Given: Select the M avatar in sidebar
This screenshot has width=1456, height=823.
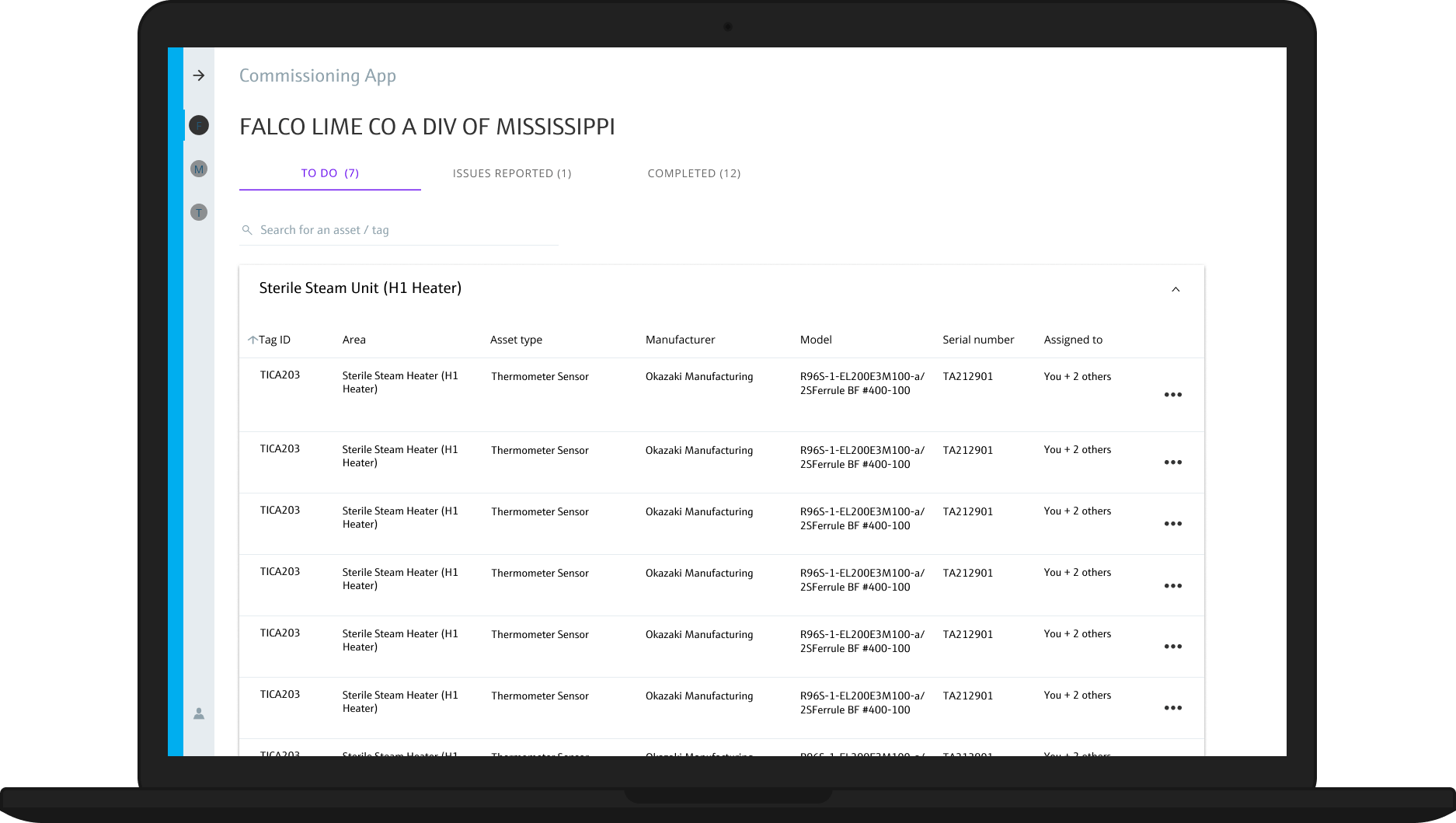Looking at the screenshot, I should coord(199,169).
